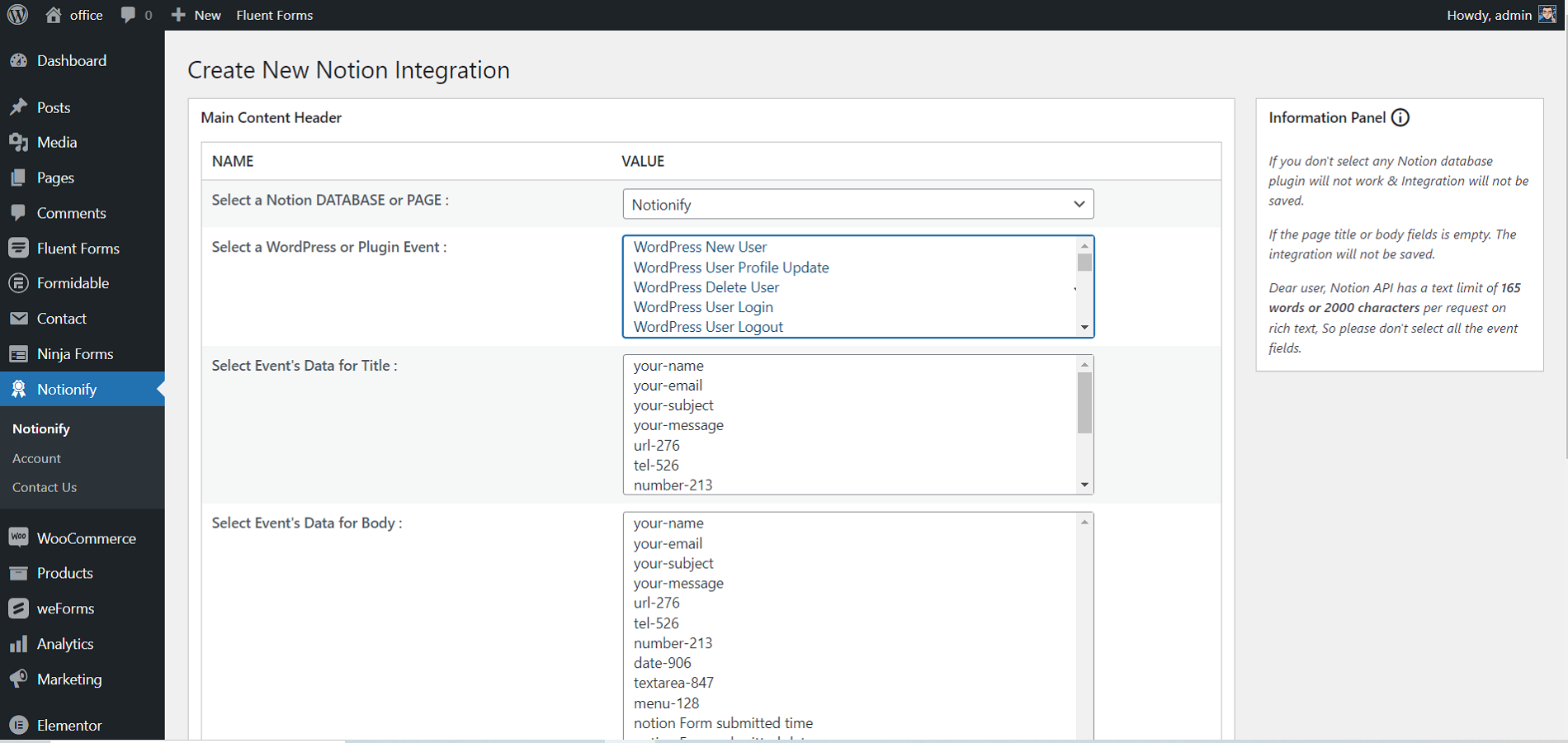Open the WordPress logo menu

point(18,15)
